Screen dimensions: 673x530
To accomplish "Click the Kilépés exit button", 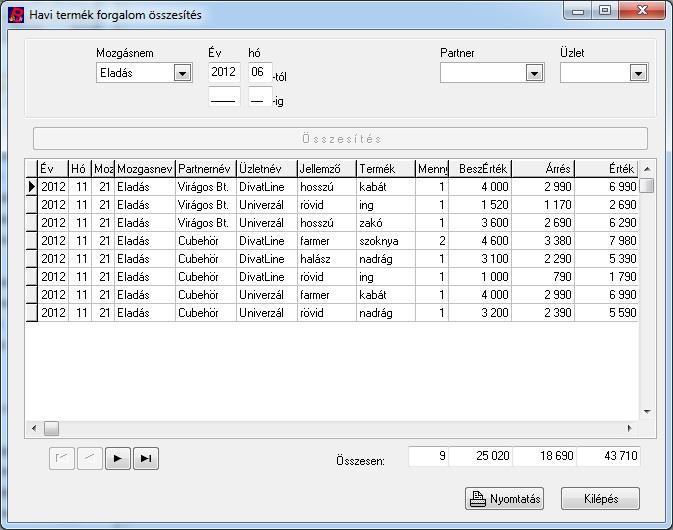I will click(600, 499).
